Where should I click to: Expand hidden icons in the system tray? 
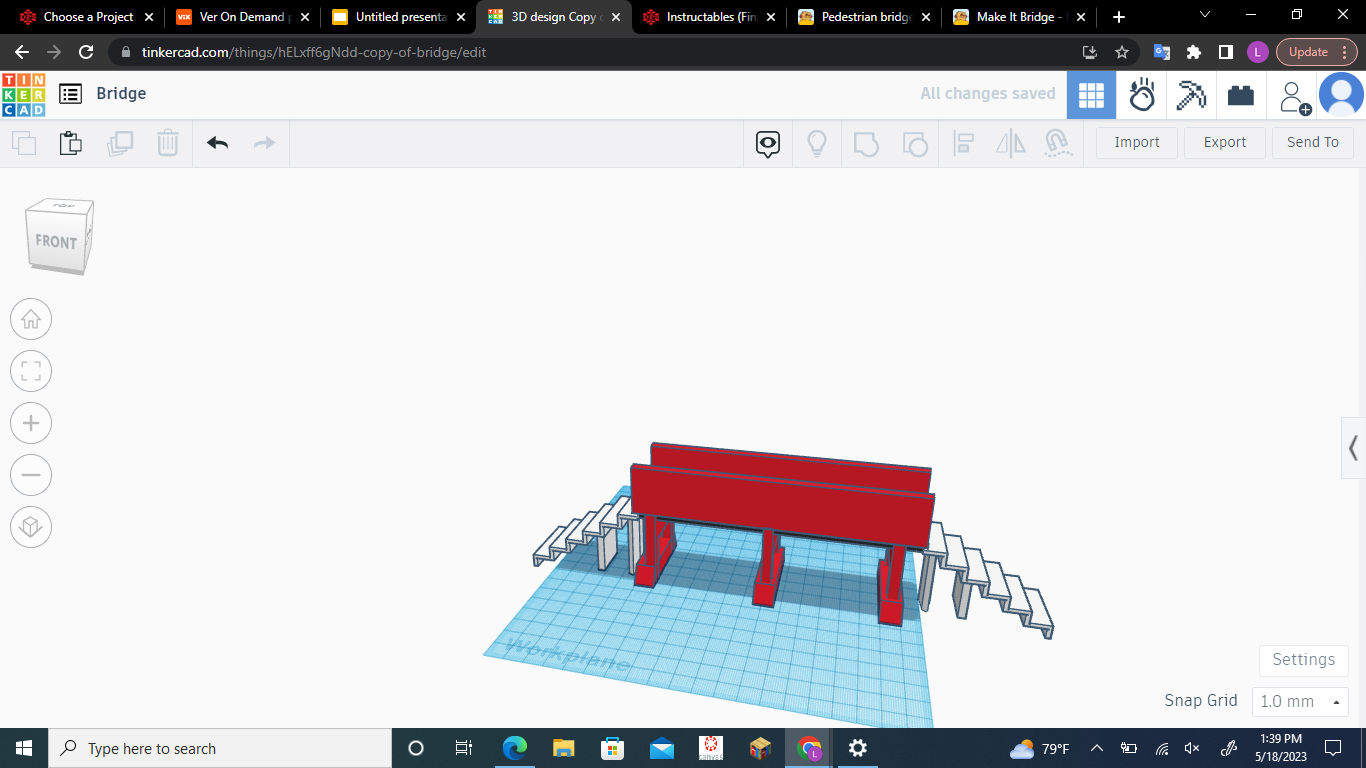pyautogui.click(x=1097, y=747)
